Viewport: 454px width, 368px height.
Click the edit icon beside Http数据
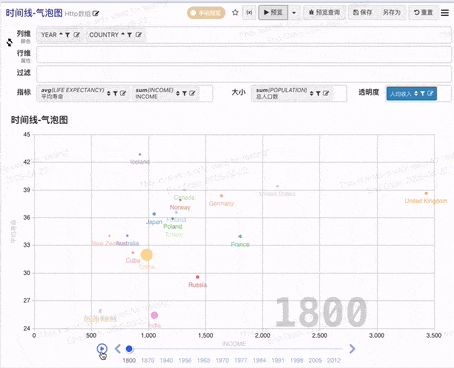tap(96, 13)
